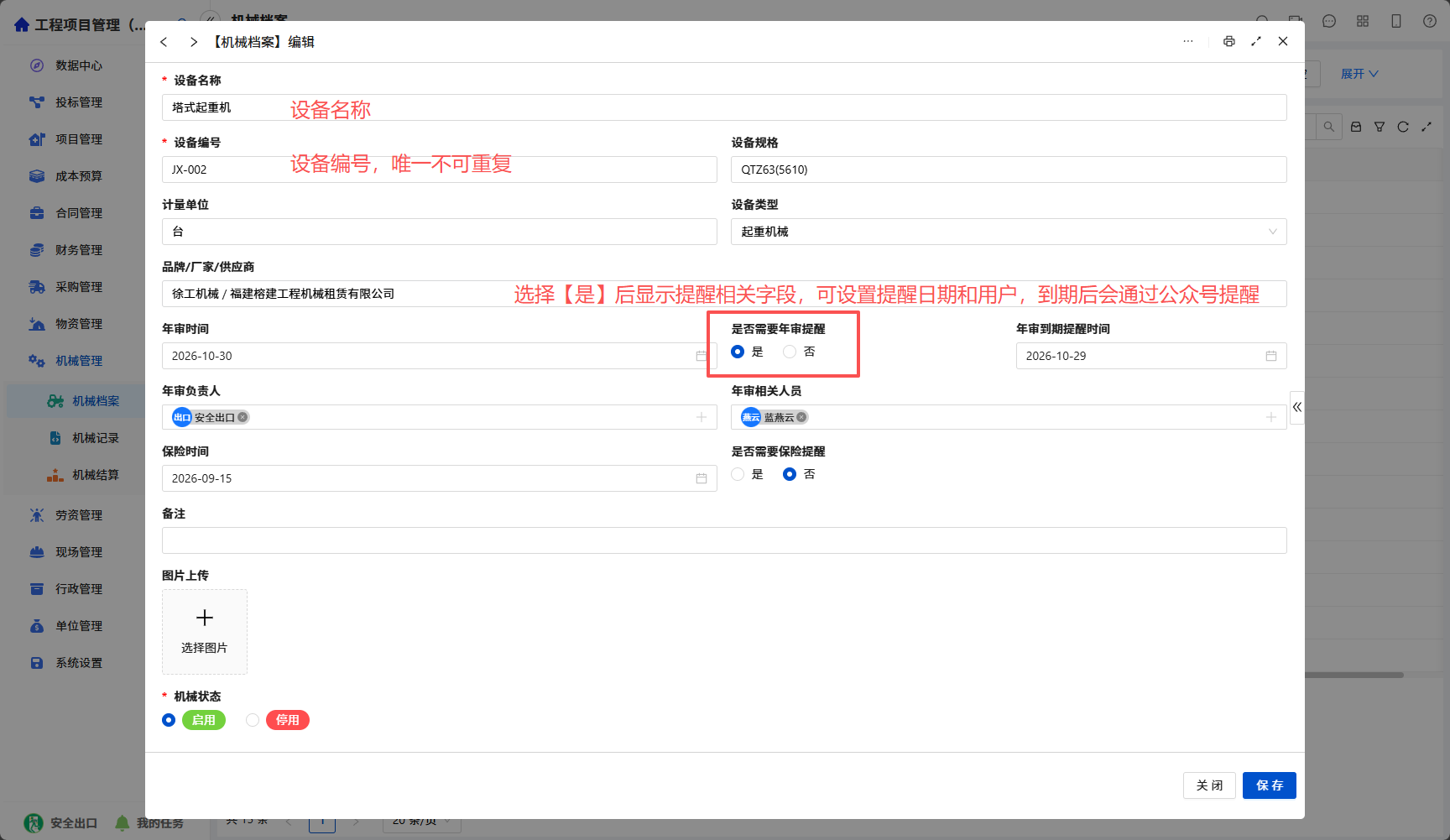1450x840 pixels.
Task: Click the 保存 button
Action: click(1270, 785)
